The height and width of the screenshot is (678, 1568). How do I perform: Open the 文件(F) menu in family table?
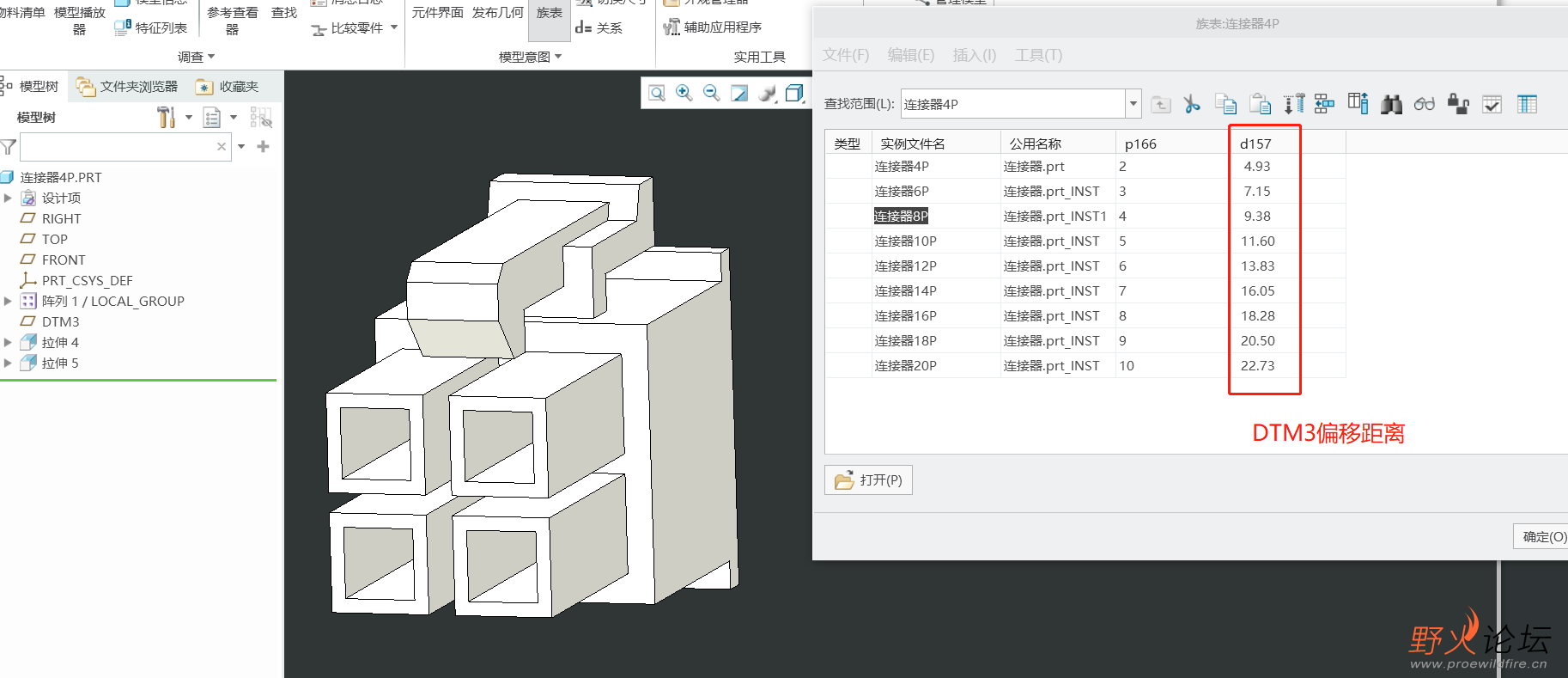846,55
